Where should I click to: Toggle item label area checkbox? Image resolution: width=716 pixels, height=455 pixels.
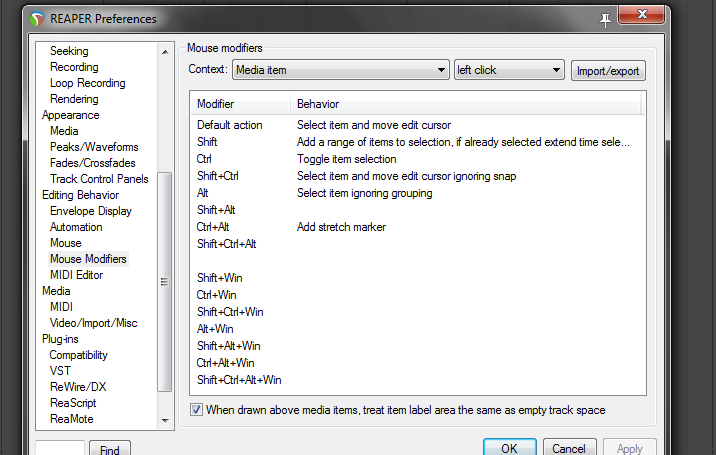tap(196, 410)
